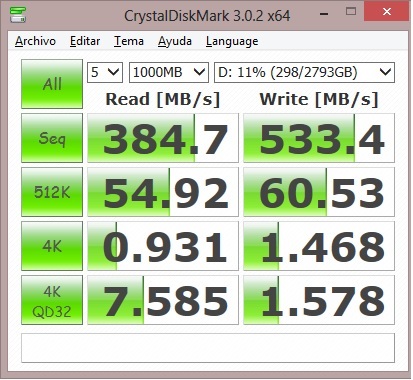This screenshot has height=380, width=413.
Task: Start the 4K benchmark test
Action: pyautogui.click(x=52, y=246)
